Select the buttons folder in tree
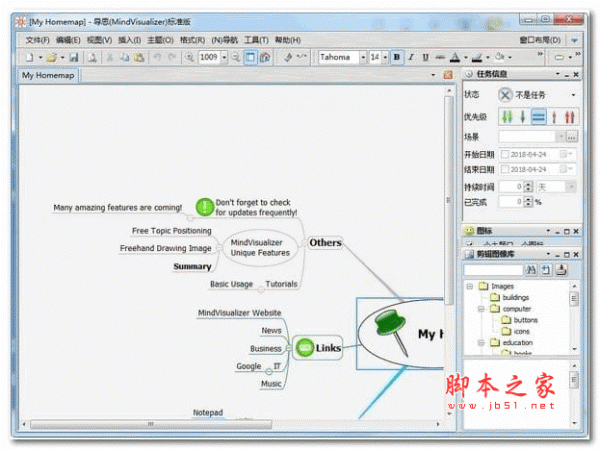Image resolution: width=600 pixels, height=450 pixels. tap(525, 320)
